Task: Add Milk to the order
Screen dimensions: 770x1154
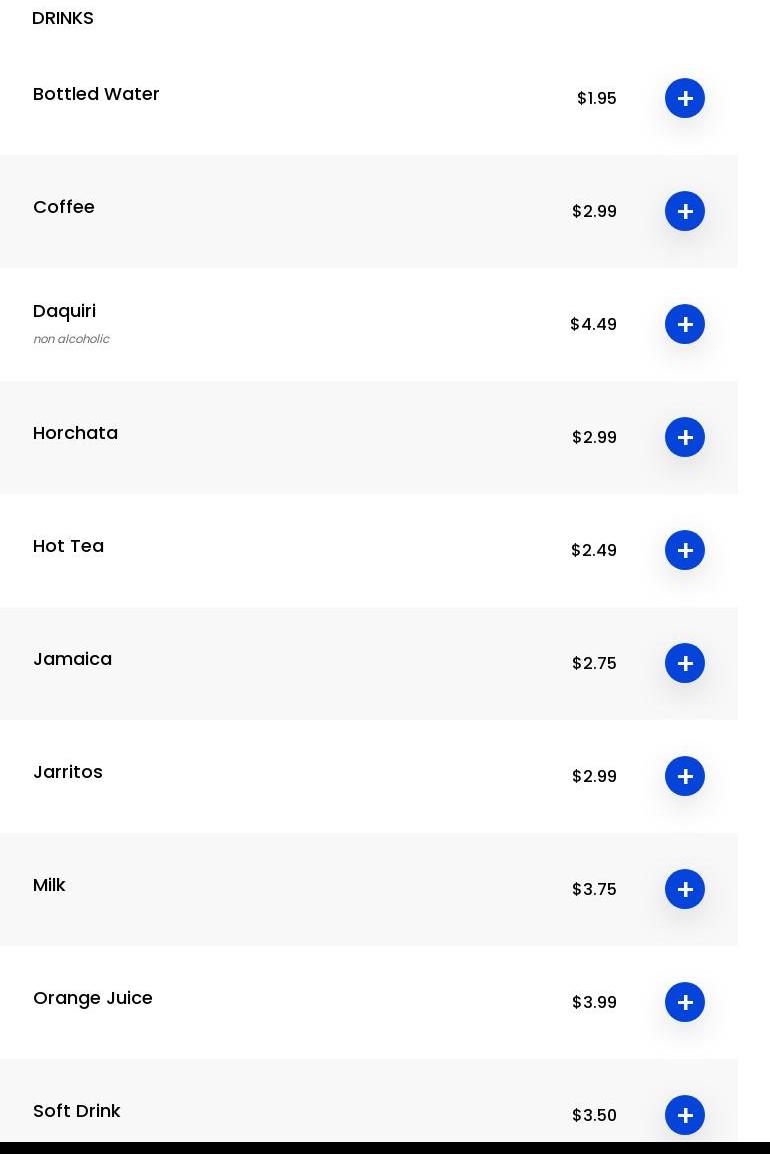Action: coord(685,889)
